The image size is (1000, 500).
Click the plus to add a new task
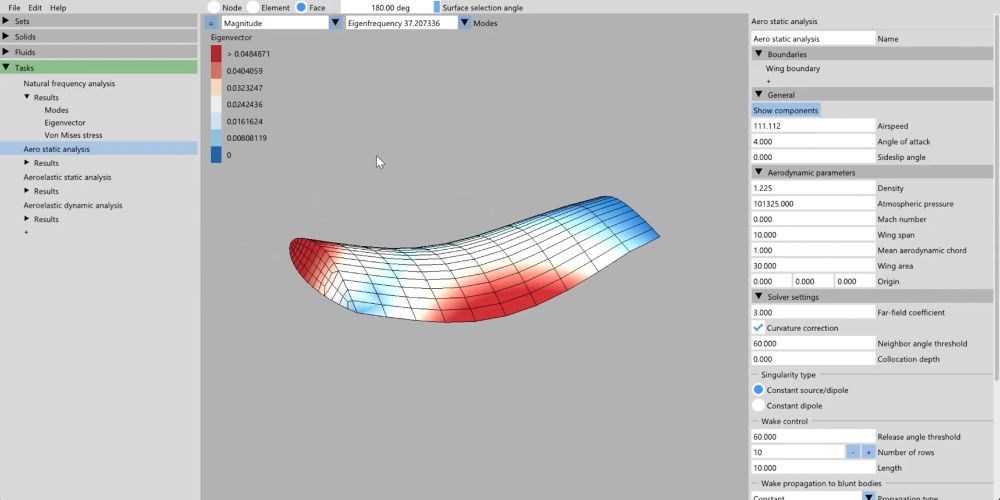[x=26, y=232]
